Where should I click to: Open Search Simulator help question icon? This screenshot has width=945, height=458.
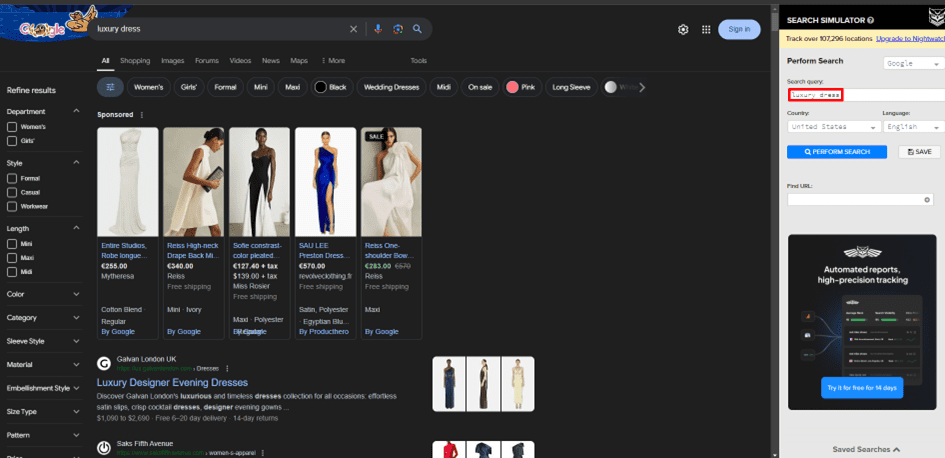pyautogui.click(x=871, y=20)
